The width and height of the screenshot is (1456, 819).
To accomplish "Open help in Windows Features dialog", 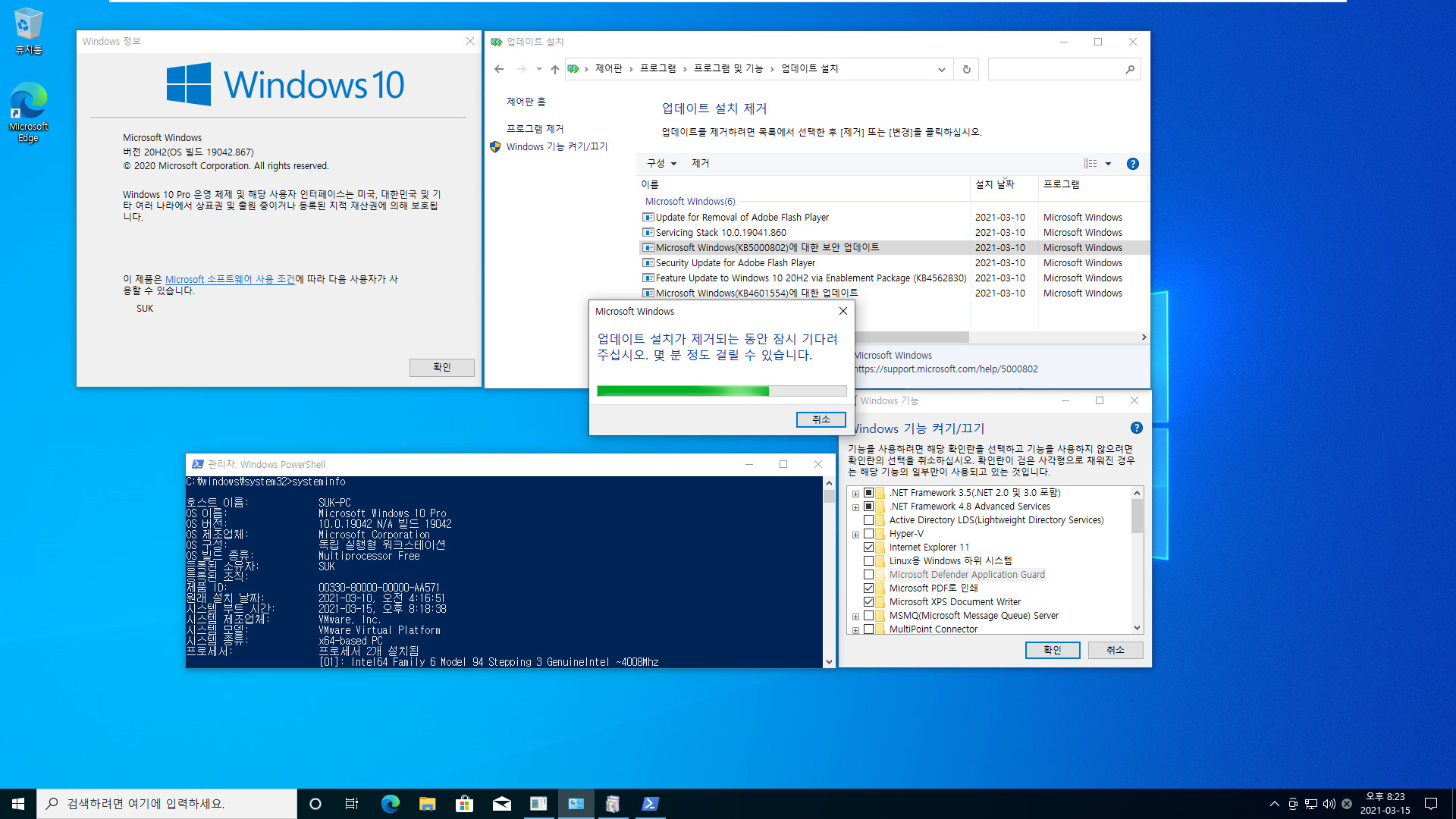I will (1137, 428).
